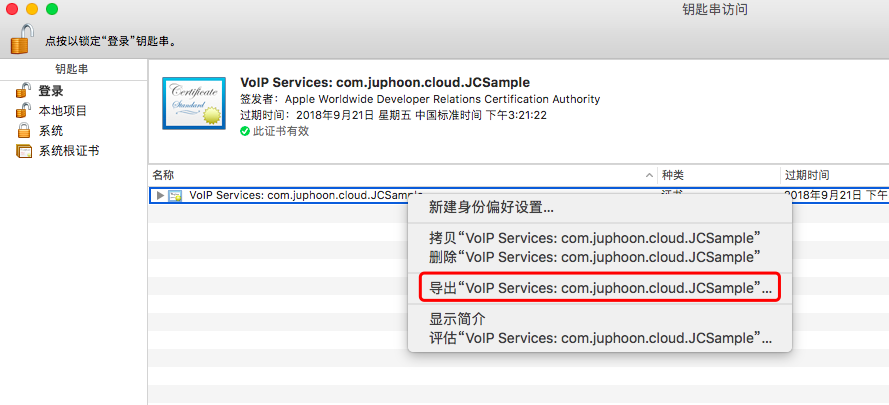889x405 pixels.
Task: Click the 此证书有效 status text
Action: pyautogui.click(x=281, y=132)
